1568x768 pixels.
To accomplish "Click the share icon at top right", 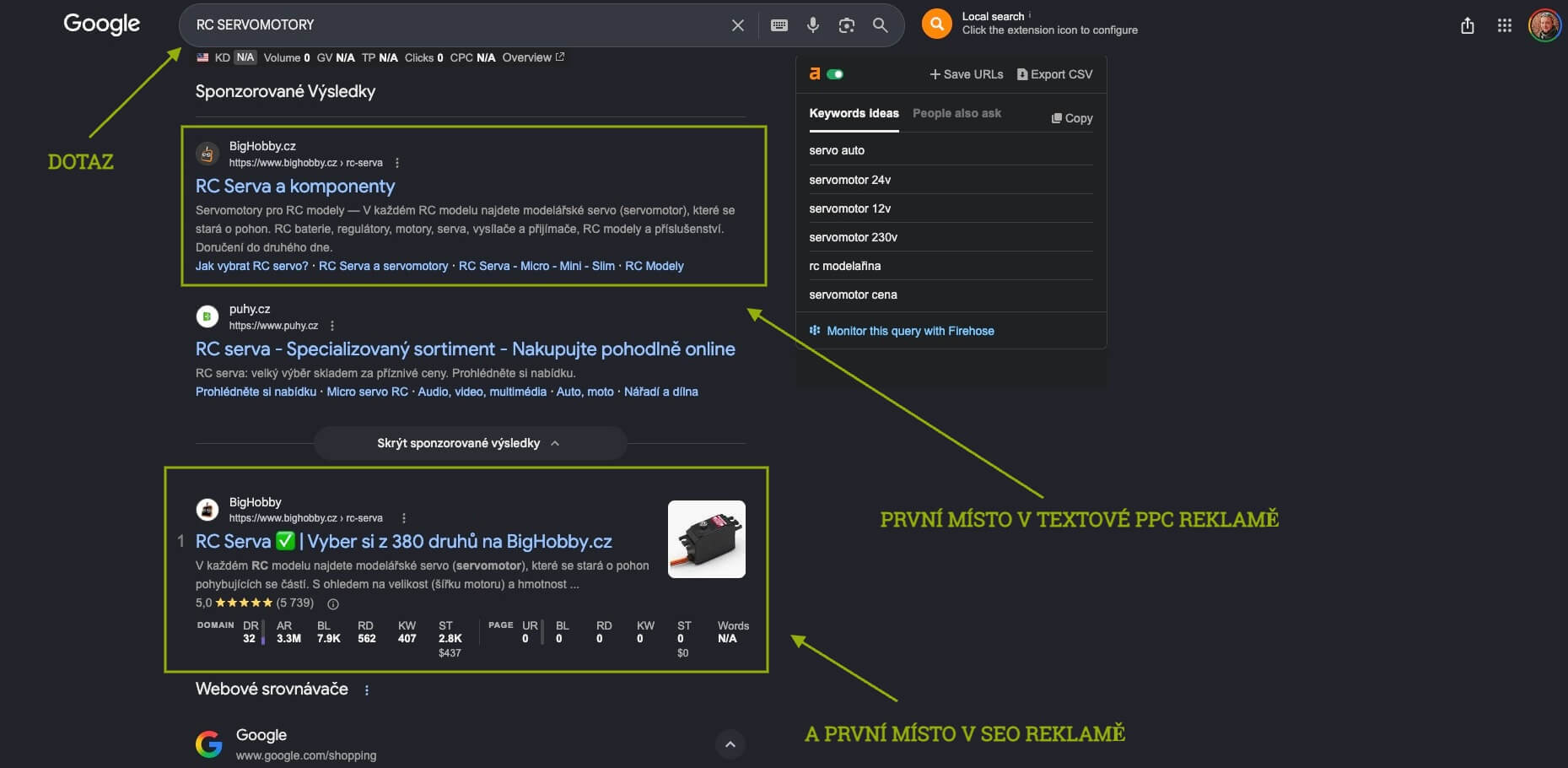I will [x=1468, y=25].
